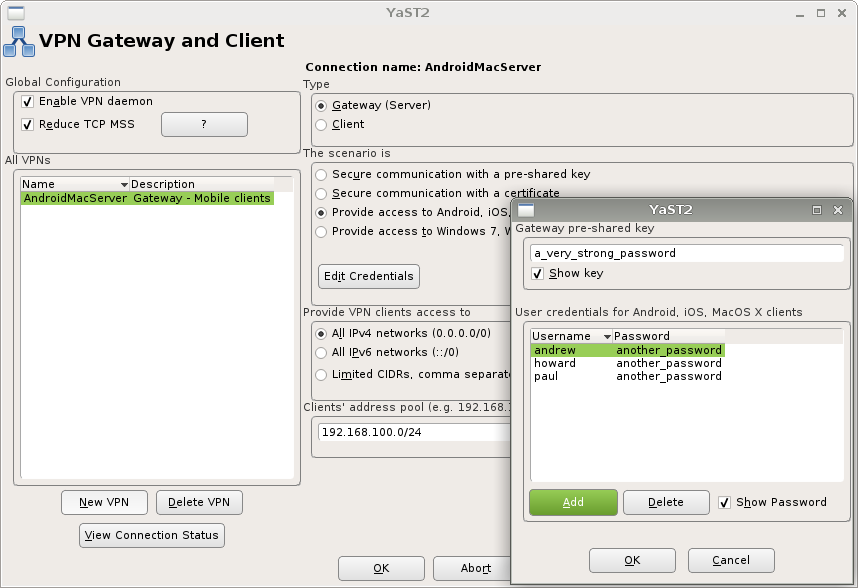Close the credentials dialog with X
Image resolution: width=858 pixels, height=588 pixels.
point(838,210)
